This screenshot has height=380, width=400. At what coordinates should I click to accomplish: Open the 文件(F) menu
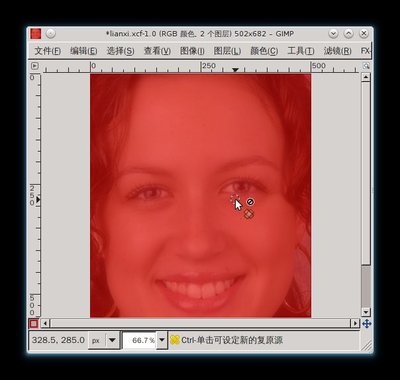coord(48,51)
